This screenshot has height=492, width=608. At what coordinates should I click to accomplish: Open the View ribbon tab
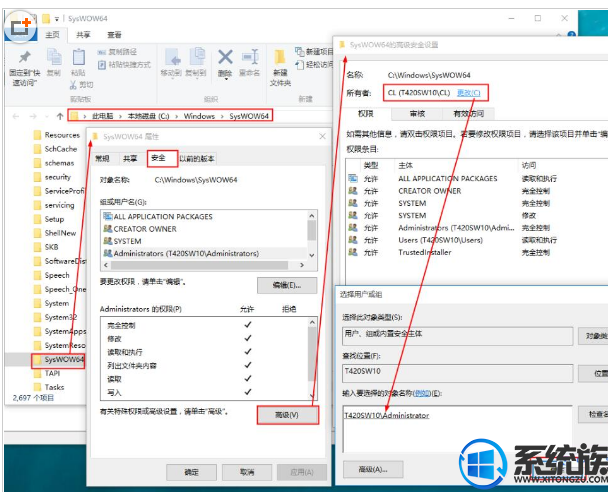114,35
